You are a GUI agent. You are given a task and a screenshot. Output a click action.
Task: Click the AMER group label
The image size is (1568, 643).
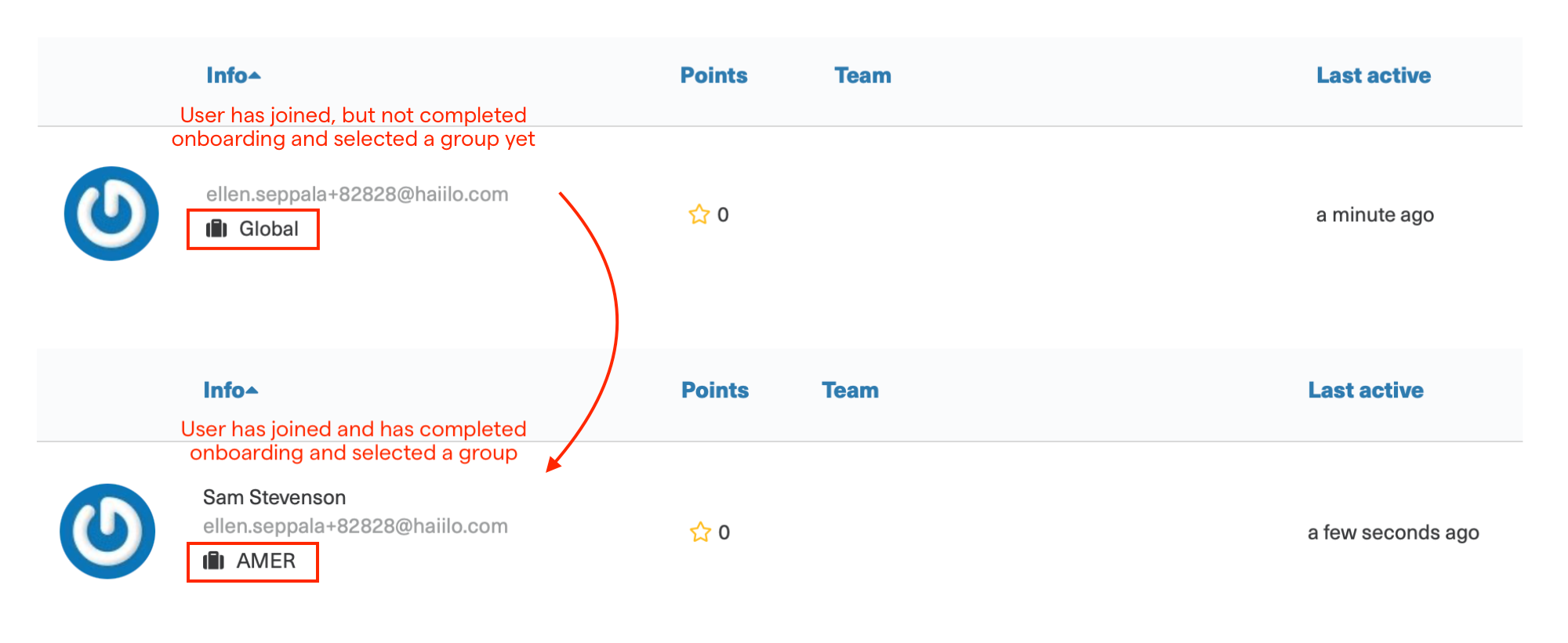267,561
